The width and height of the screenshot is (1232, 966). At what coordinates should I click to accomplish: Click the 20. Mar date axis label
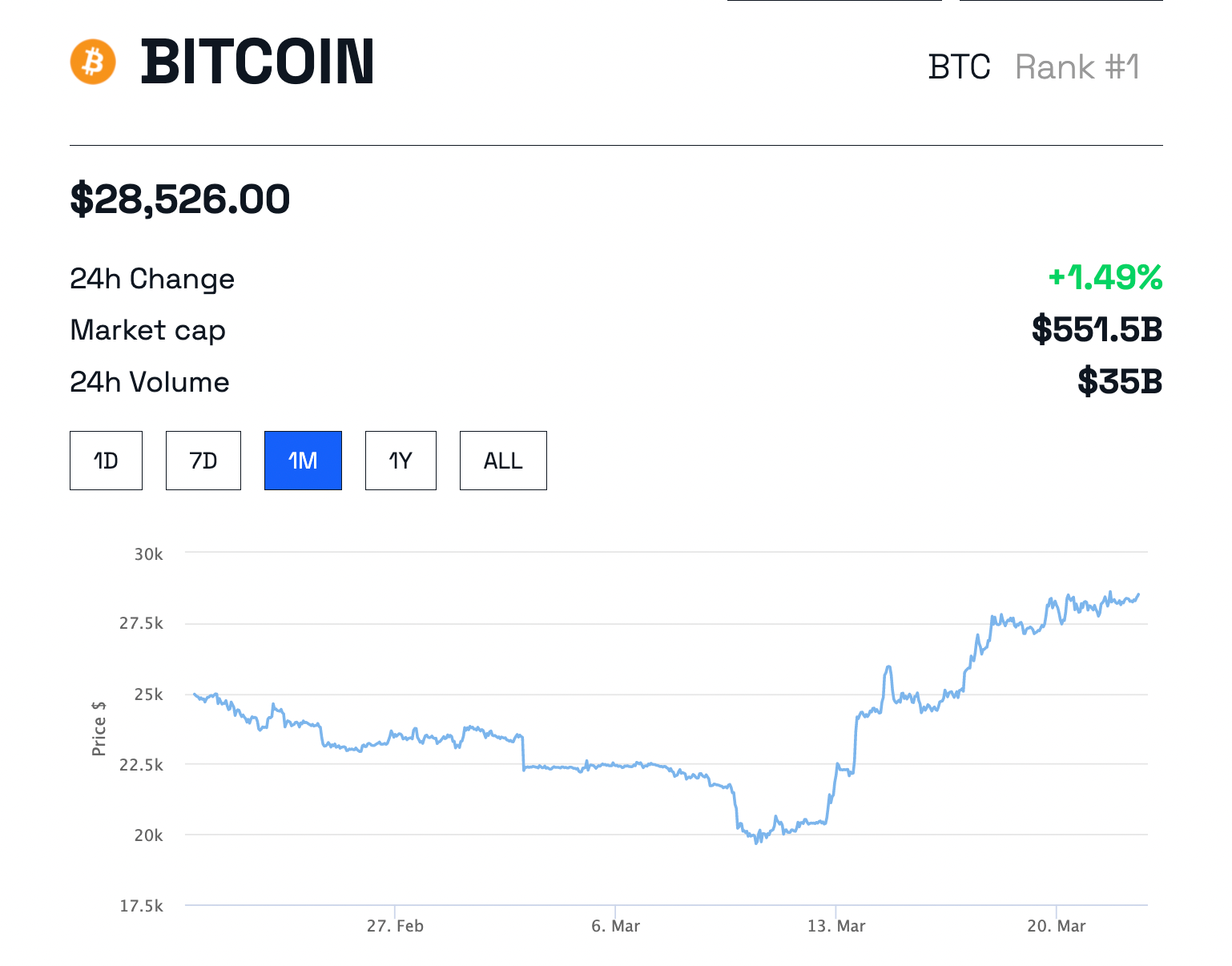click(x=1056, y=926)
